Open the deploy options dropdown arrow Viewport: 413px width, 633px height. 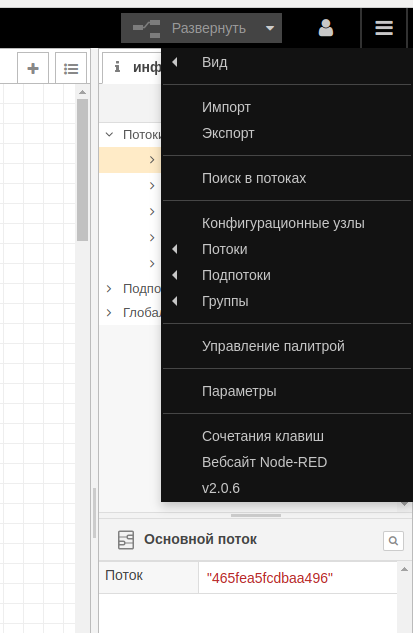pos(270,28)
